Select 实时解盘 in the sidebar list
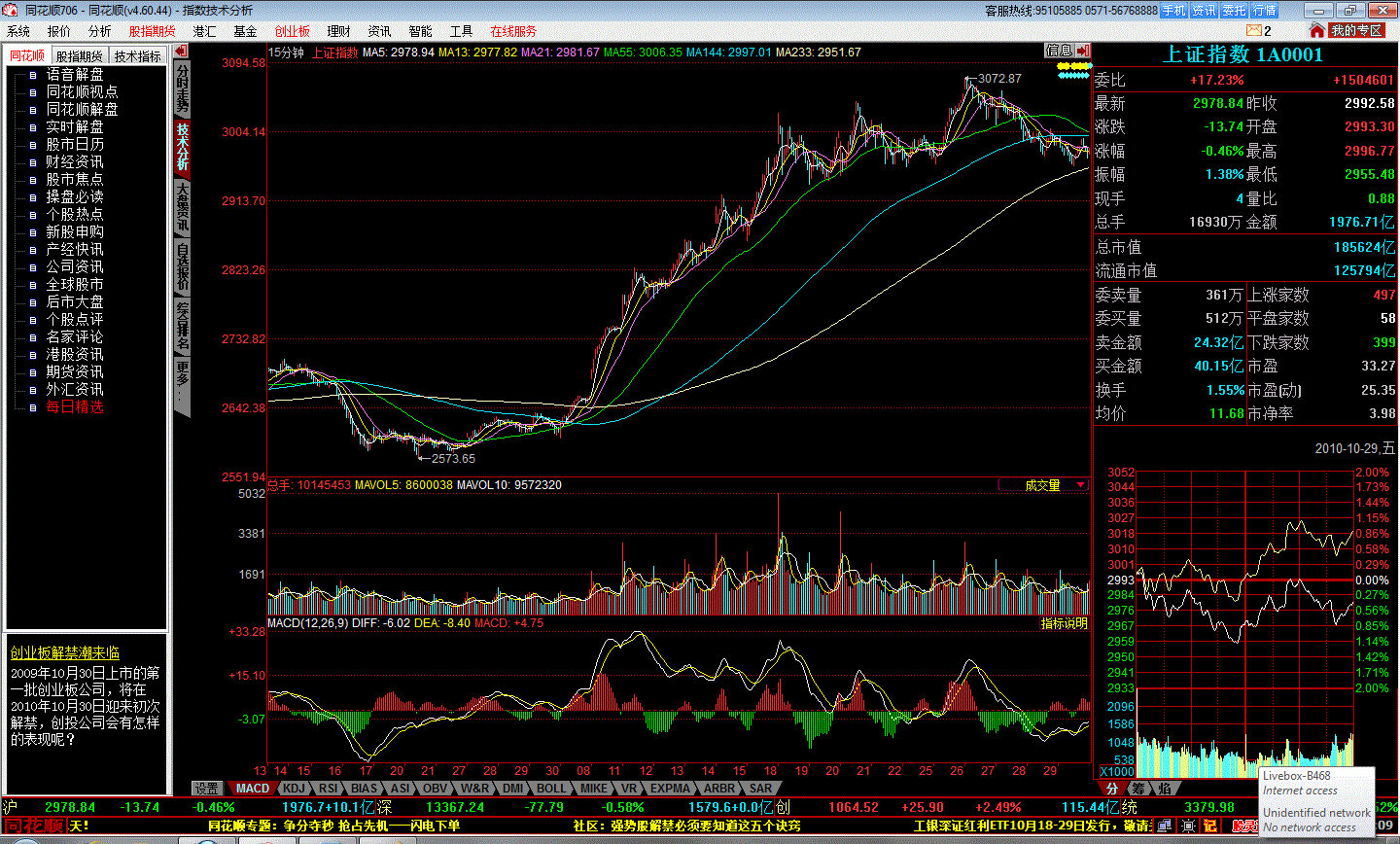The height and width of the screenshot is (844, 1400). coord(75,126)
